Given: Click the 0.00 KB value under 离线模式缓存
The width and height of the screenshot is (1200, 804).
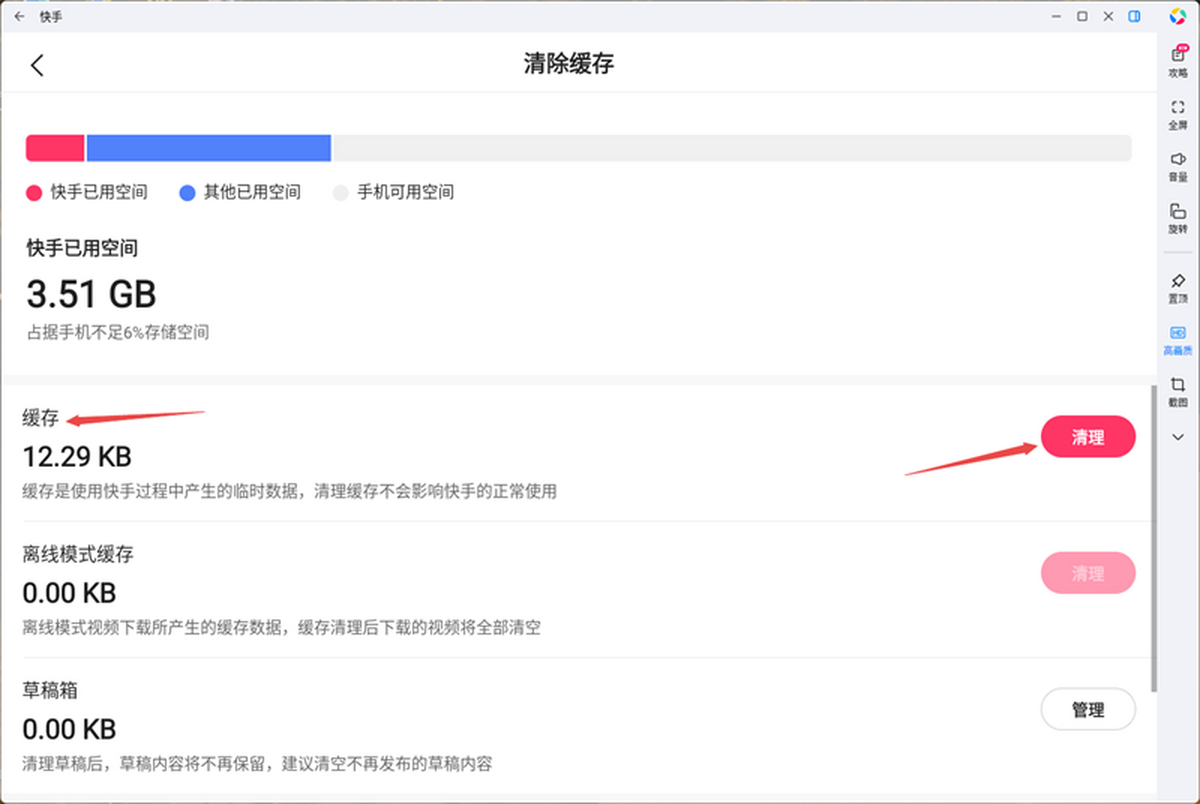Looking at the screenshot, I should pos(69,593).
